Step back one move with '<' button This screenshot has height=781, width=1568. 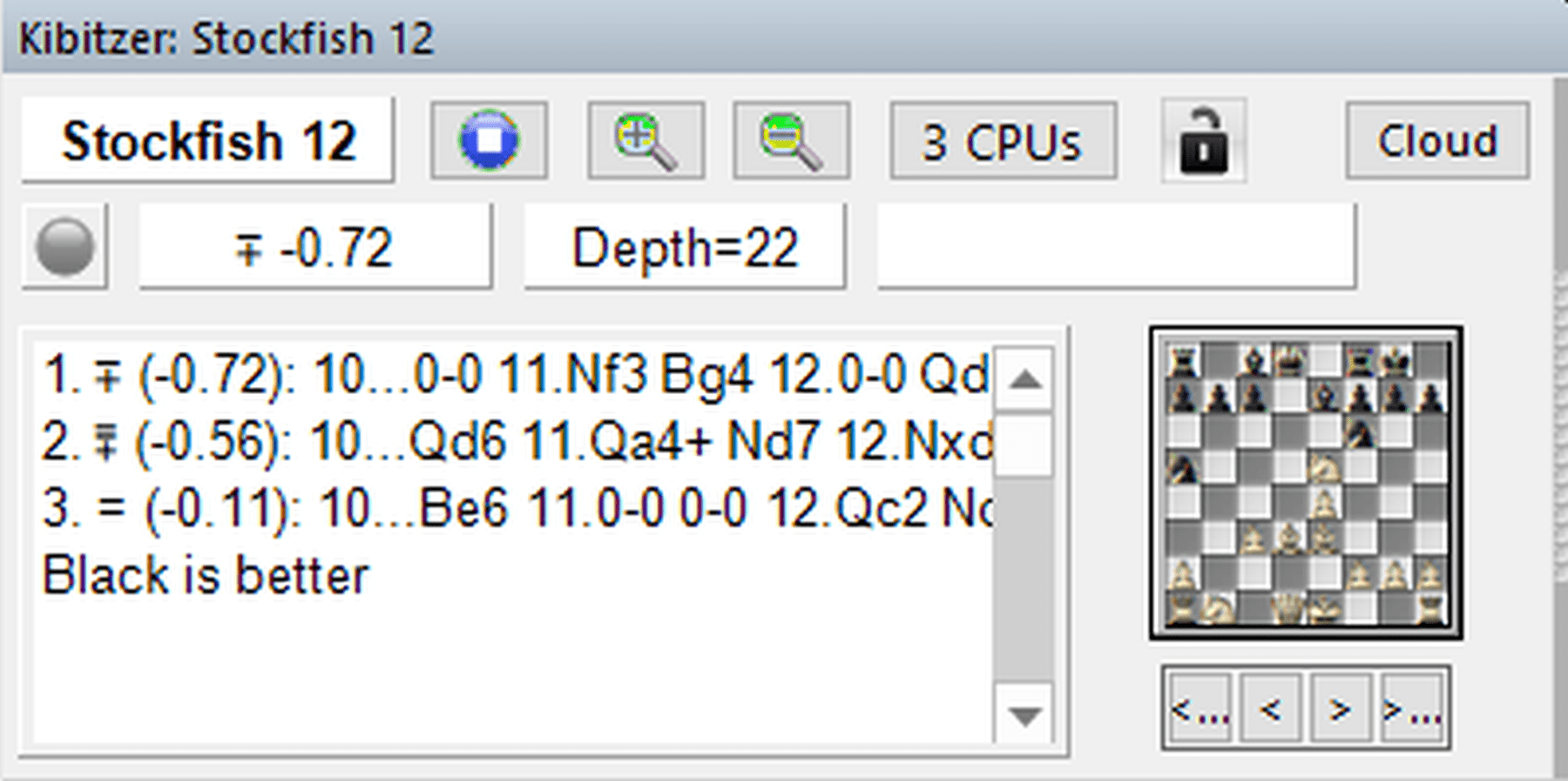1270,709
